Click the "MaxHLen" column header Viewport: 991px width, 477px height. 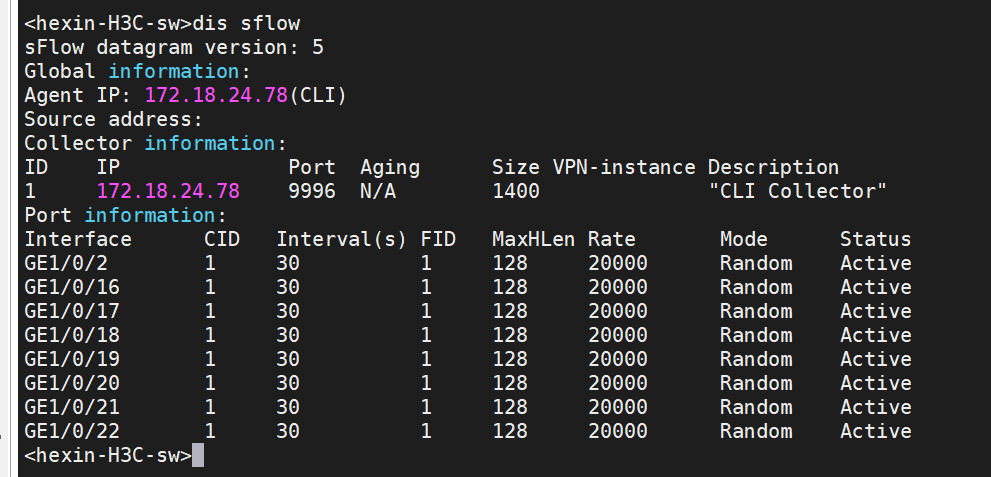[533, 239]
